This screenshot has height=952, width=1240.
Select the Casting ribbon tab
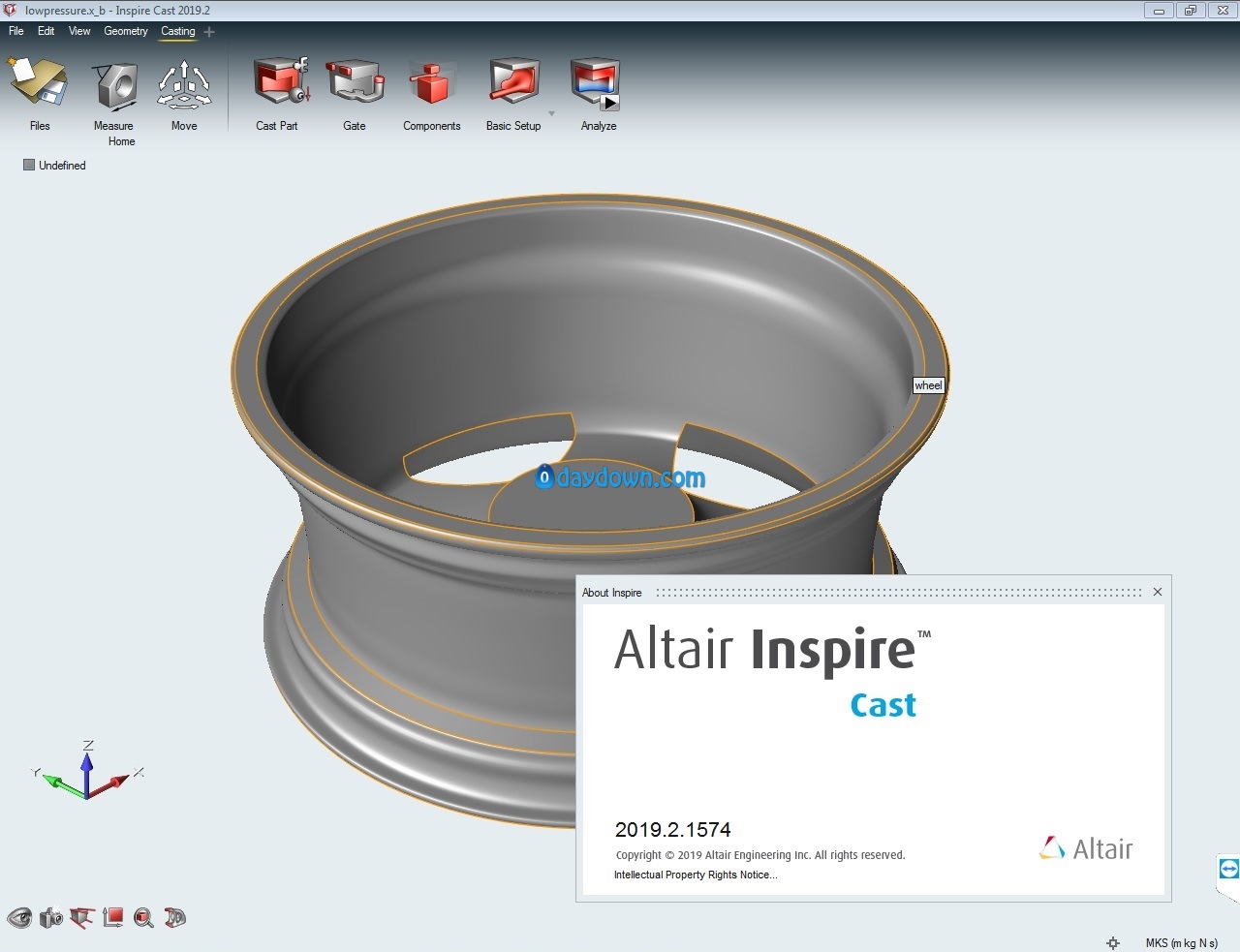(x=178, y=31)
